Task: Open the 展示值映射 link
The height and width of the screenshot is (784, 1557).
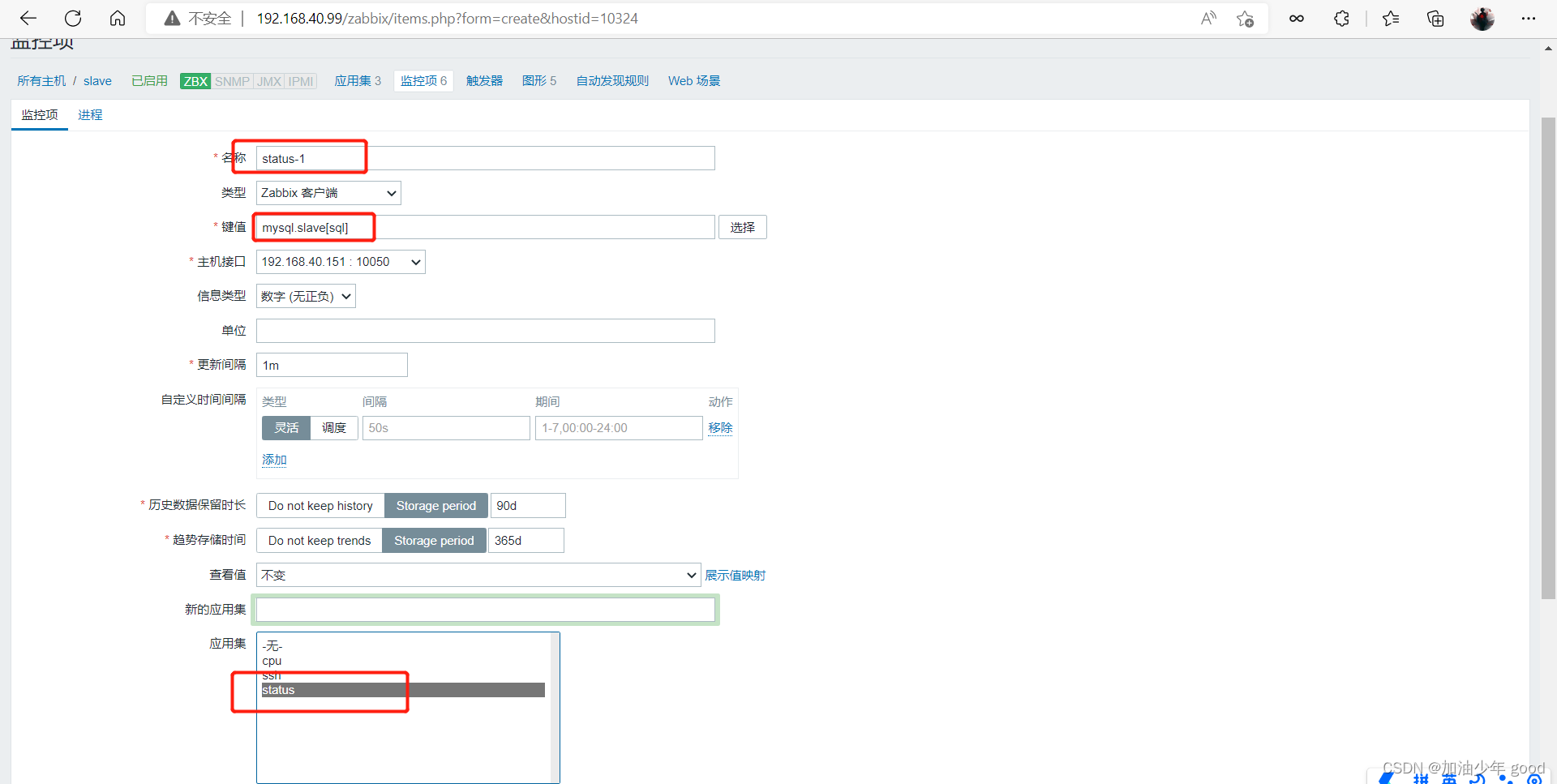Action: [735, 575]
